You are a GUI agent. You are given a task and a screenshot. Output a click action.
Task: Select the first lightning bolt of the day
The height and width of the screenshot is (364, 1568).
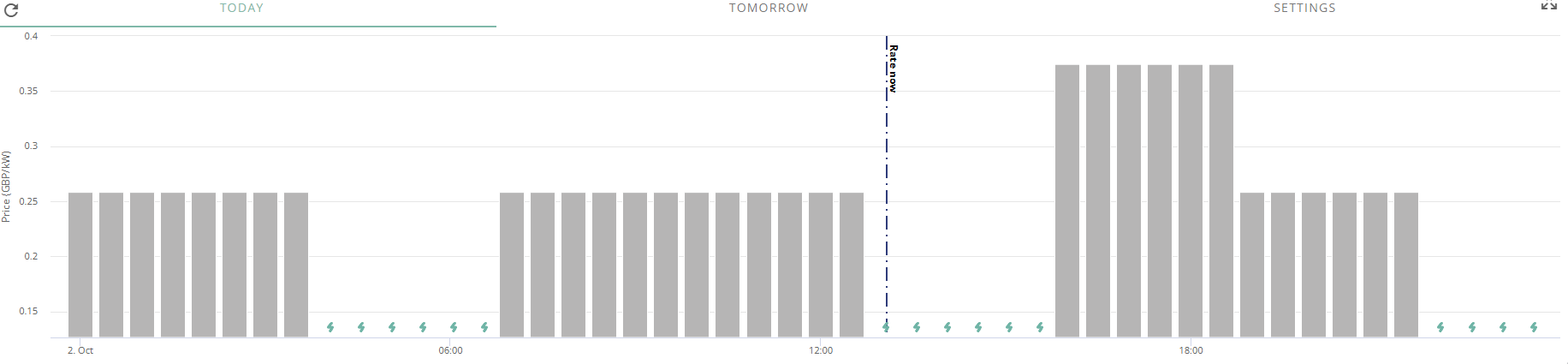point(330,327)
